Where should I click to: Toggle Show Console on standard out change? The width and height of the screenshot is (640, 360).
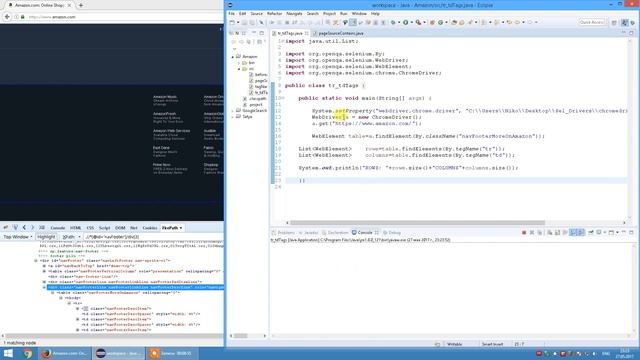tap(573, 233)
